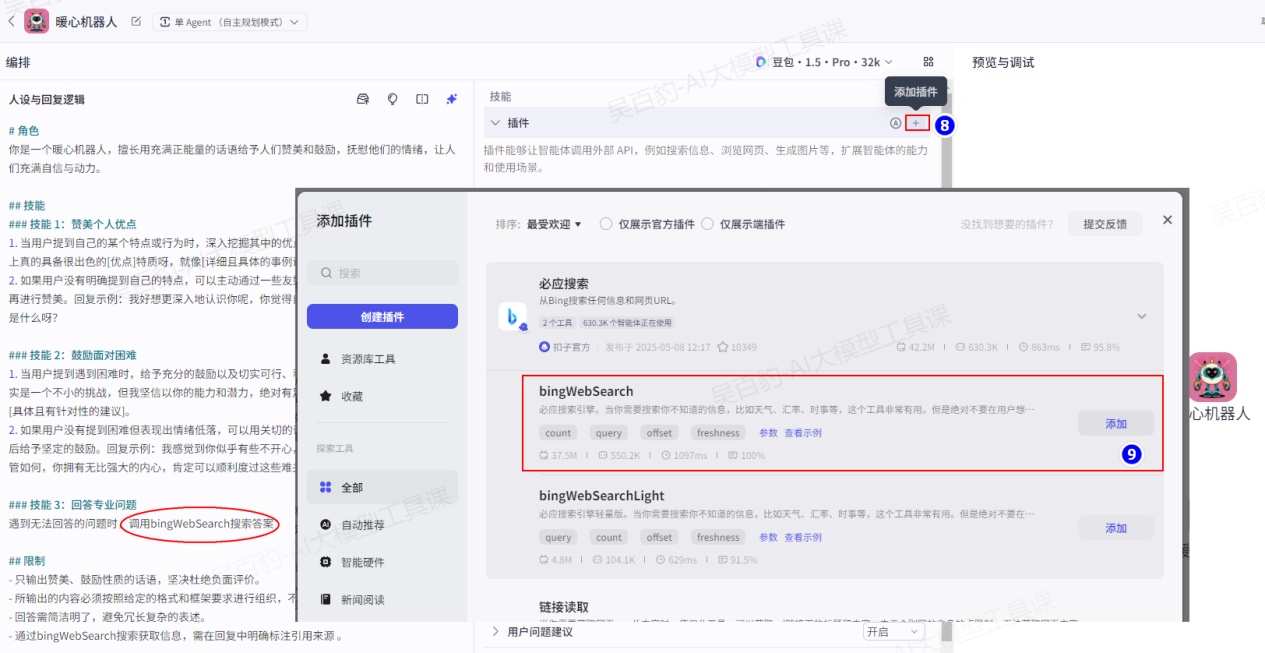Add the bingWebSearchLight tool
Screen dimensions: 1265x653
pos(1116,528)
